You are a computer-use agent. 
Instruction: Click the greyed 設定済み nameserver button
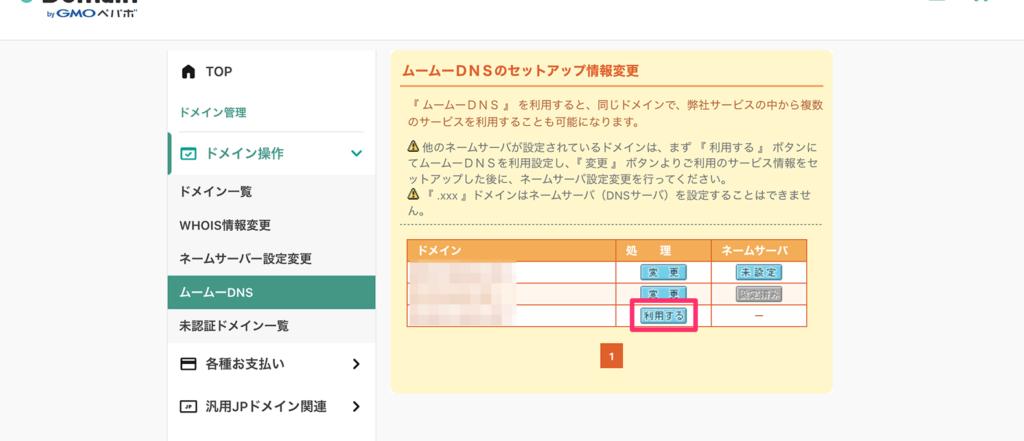click(x=759, y=294)
